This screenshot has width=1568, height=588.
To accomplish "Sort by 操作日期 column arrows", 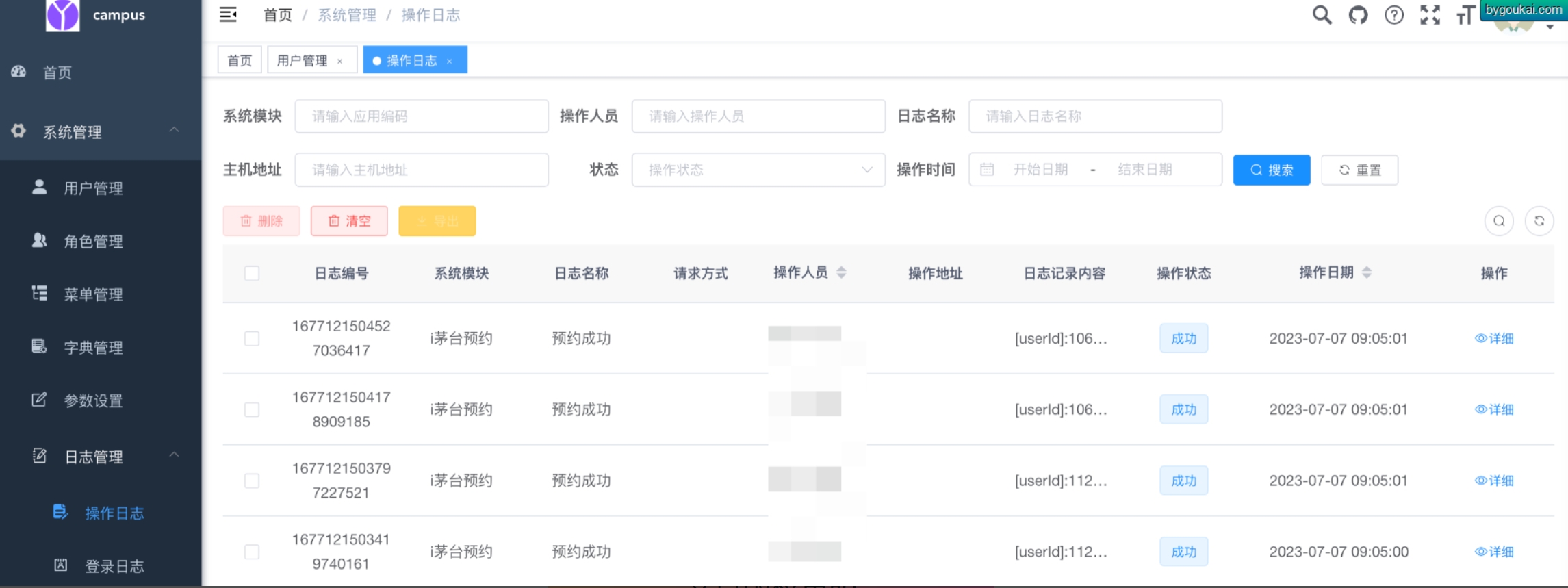I will (1366, 272).
